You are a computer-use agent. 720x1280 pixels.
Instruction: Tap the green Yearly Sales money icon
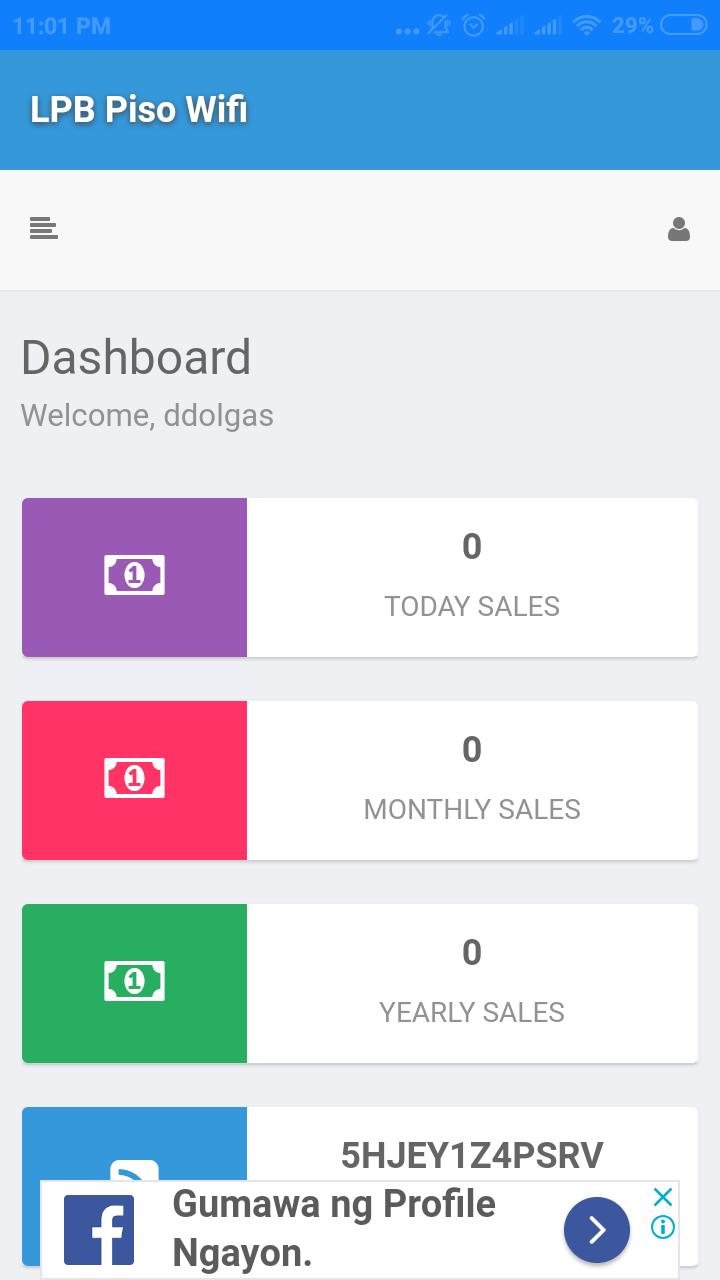[x=134, y=982]
